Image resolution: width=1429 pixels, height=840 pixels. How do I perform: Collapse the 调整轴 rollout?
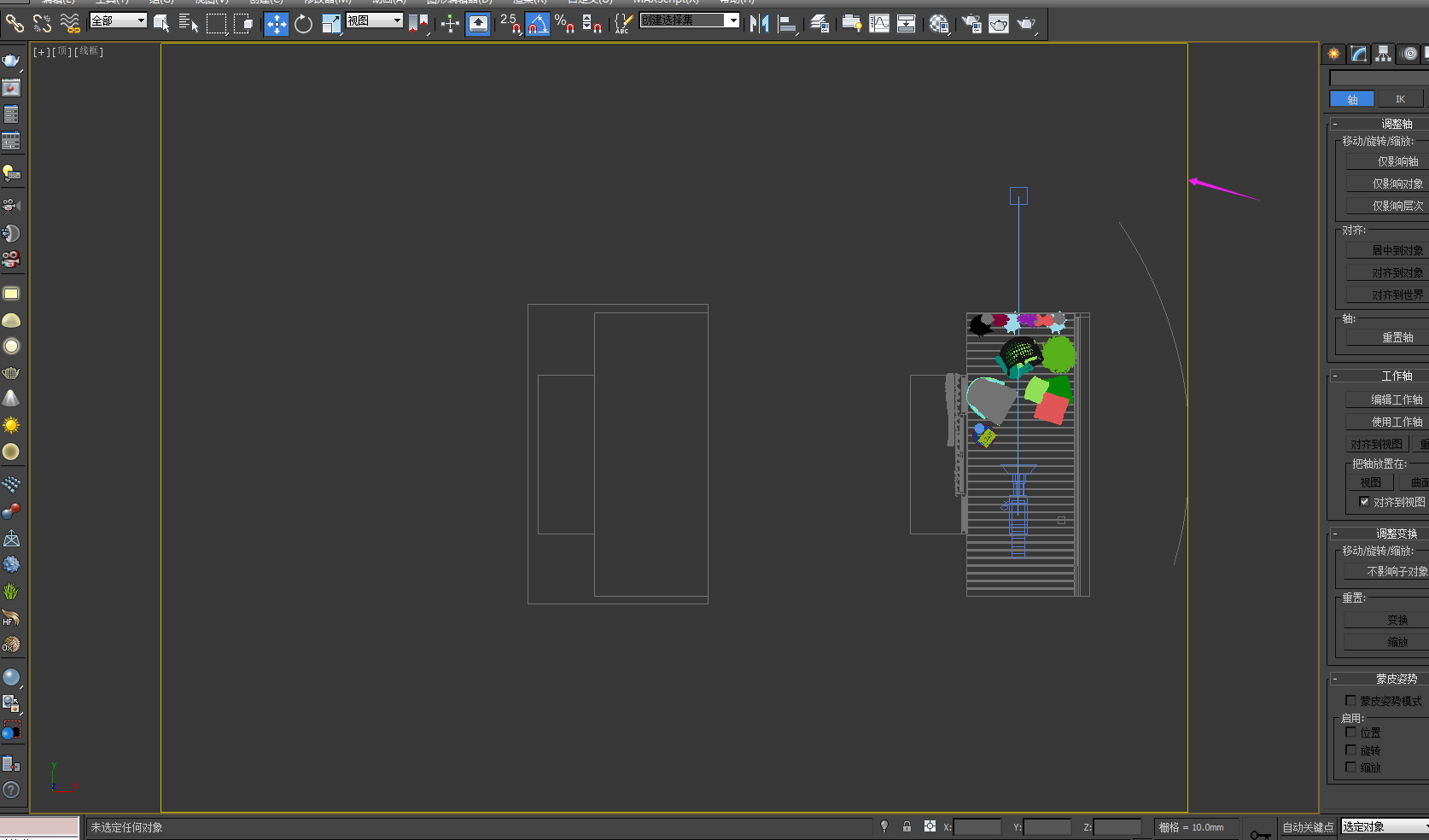(1379, 124)
